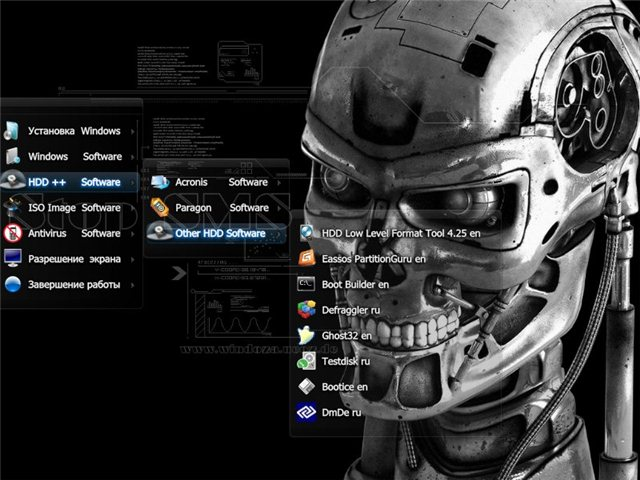This screenshot has height=480, width=640.
Task: Select the Ghost32 ghost icon
Action: tap(307, 336)
